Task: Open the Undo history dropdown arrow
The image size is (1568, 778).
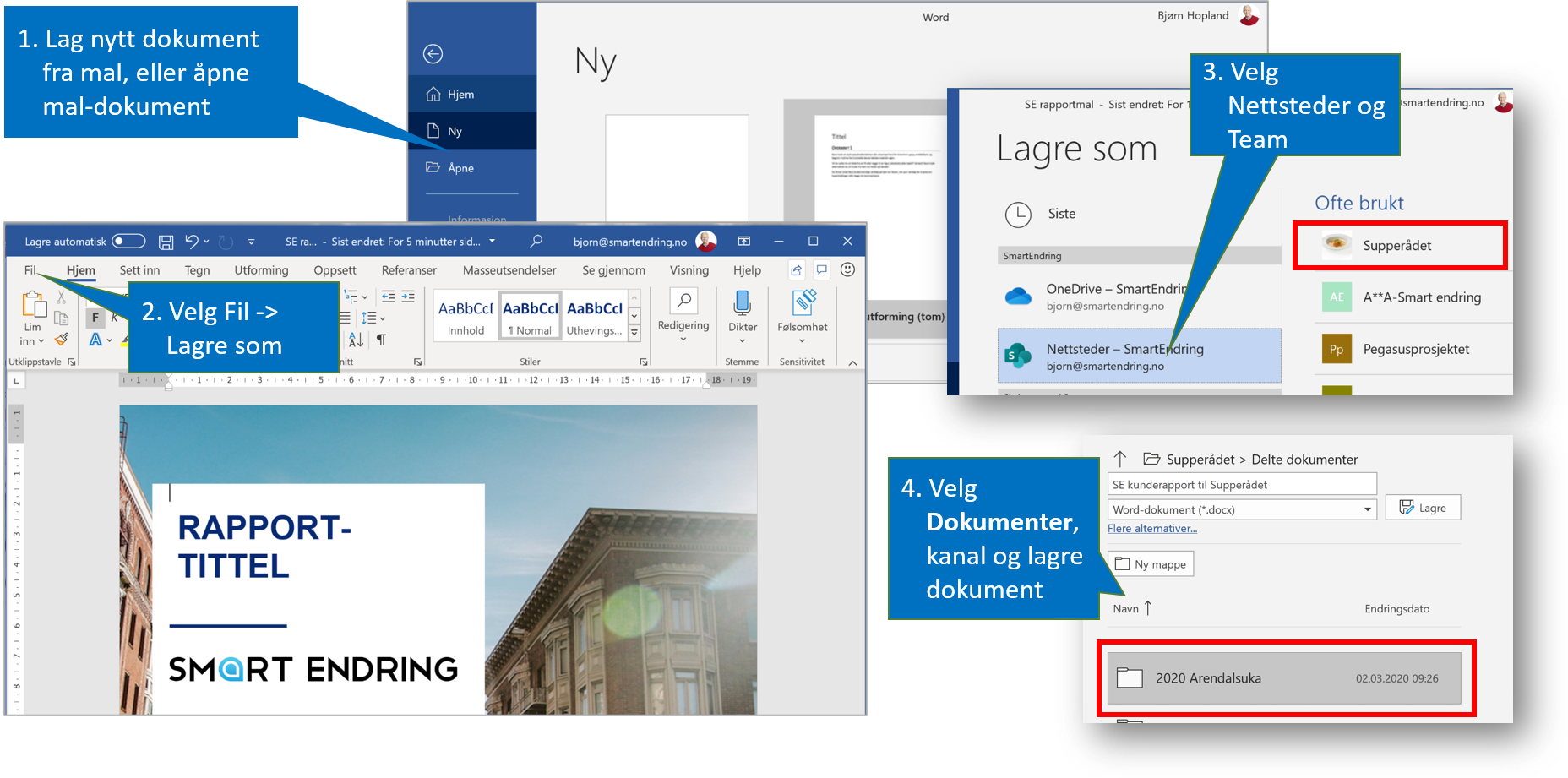Action: pos(206,242)
